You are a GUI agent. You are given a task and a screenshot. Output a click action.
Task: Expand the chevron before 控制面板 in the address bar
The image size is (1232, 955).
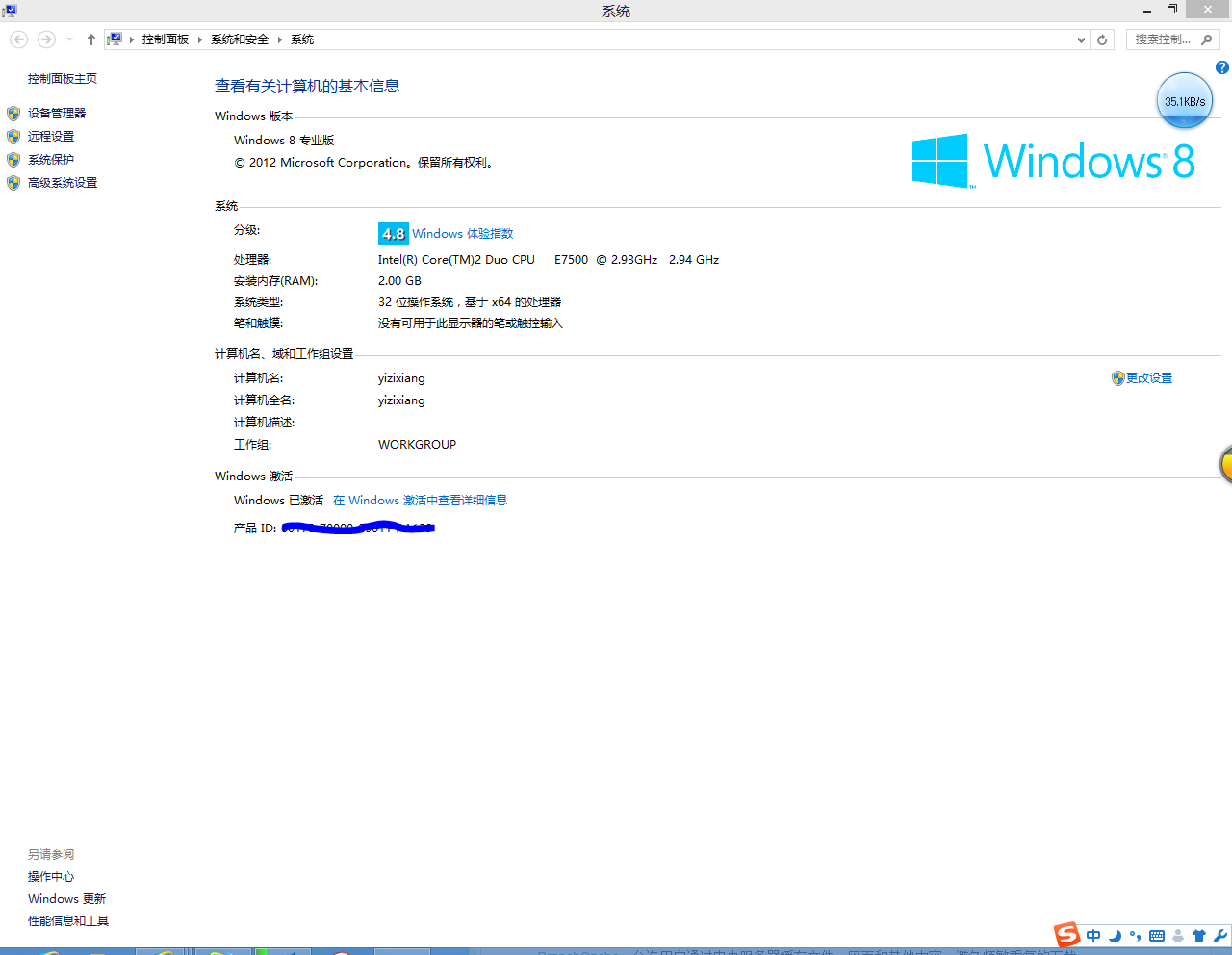click(132, 39)
